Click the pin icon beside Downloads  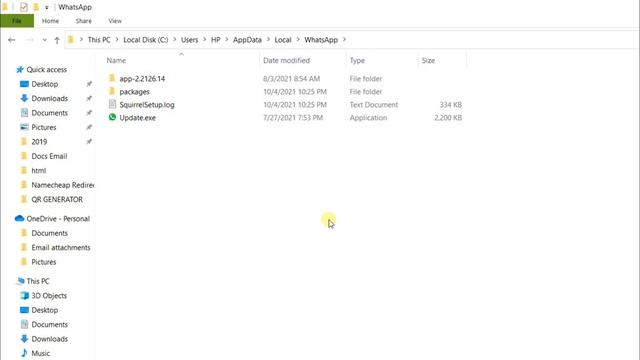point(89,98)
